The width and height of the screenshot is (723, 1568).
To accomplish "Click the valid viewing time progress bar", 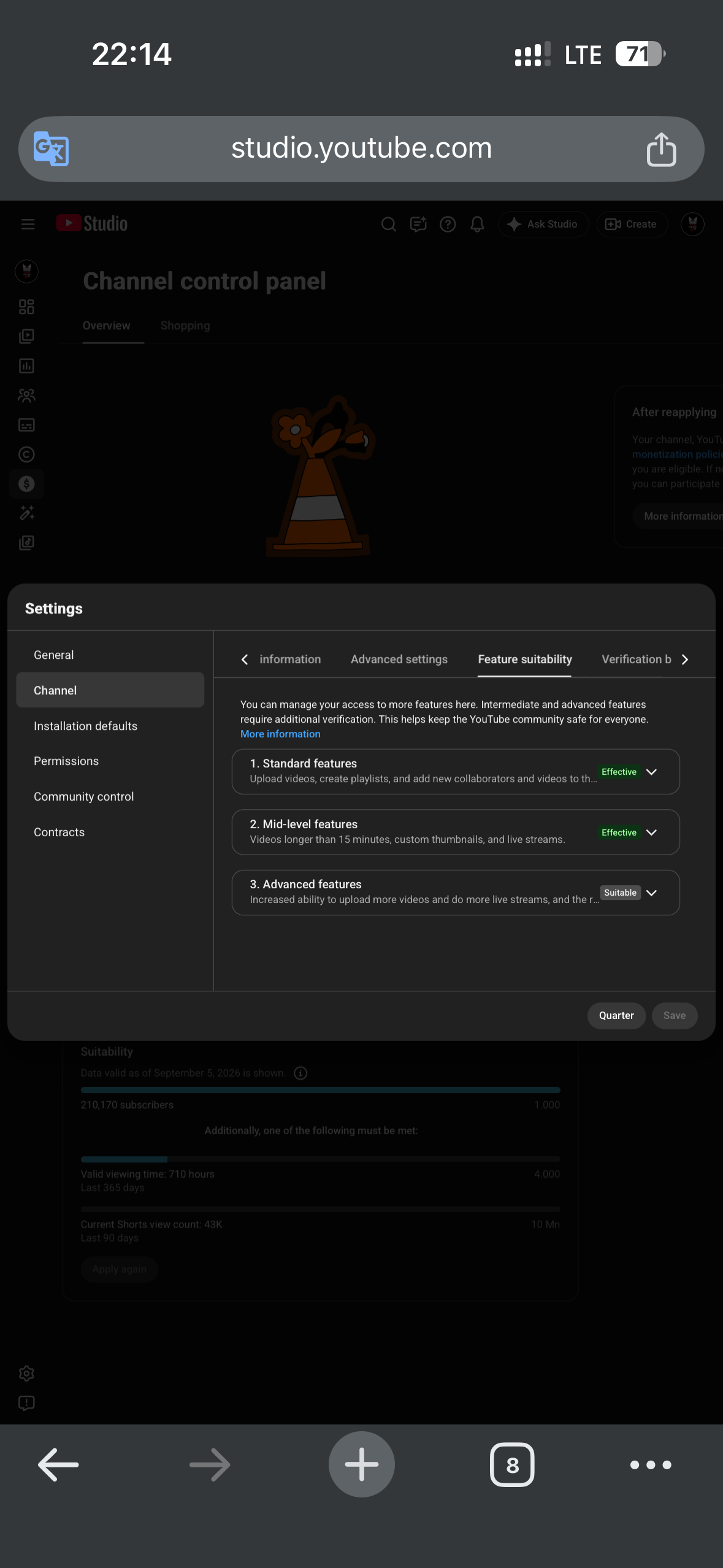I will [x=321, y=1159].
